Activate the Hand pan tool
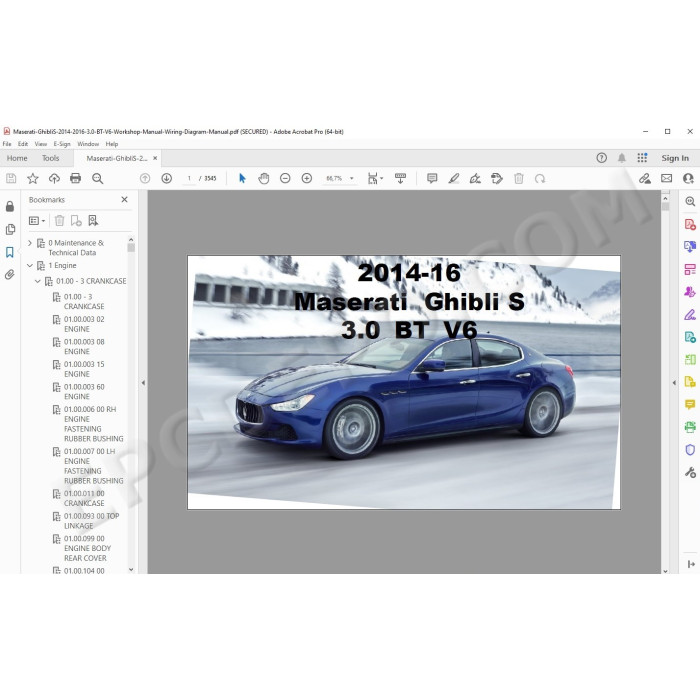The image size is (700, 700). click(264, 179)
